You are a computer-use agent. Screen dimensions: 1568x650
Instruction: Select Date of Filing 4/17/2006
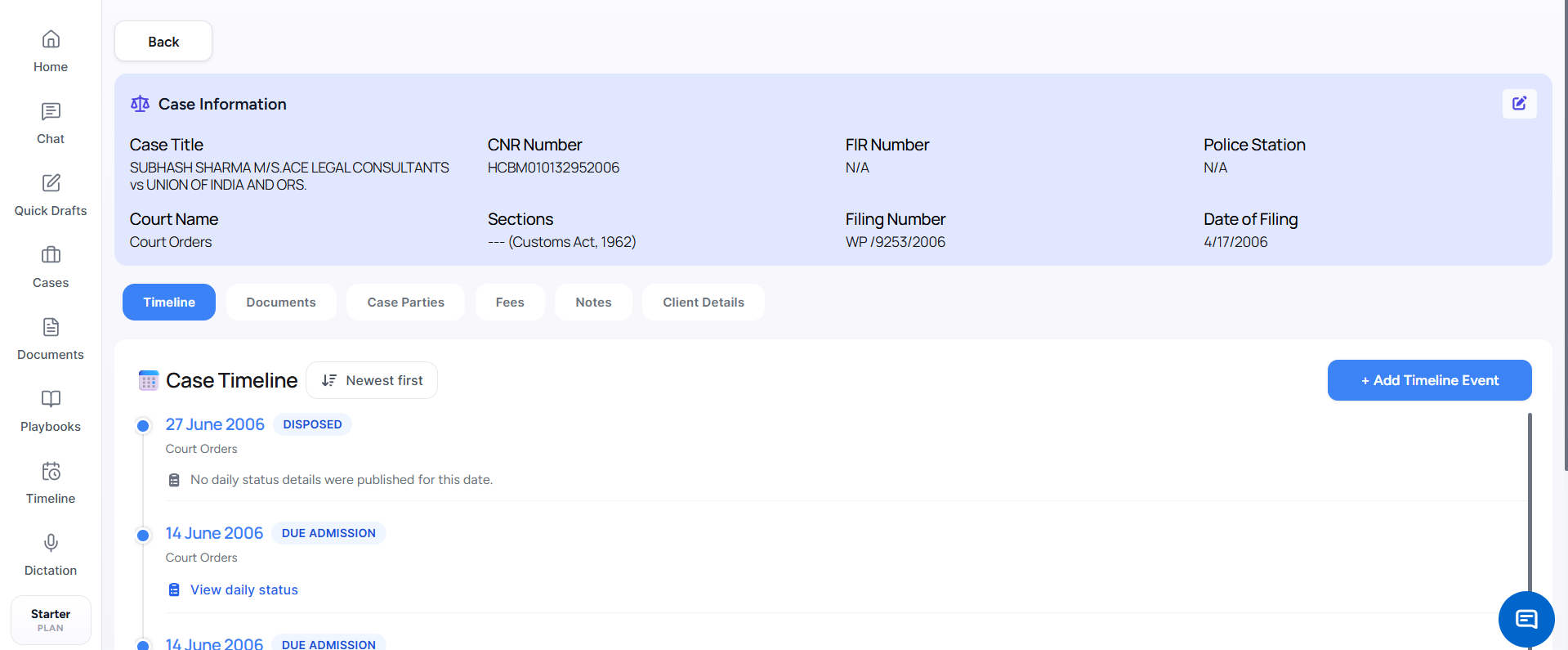[1235, 242]
